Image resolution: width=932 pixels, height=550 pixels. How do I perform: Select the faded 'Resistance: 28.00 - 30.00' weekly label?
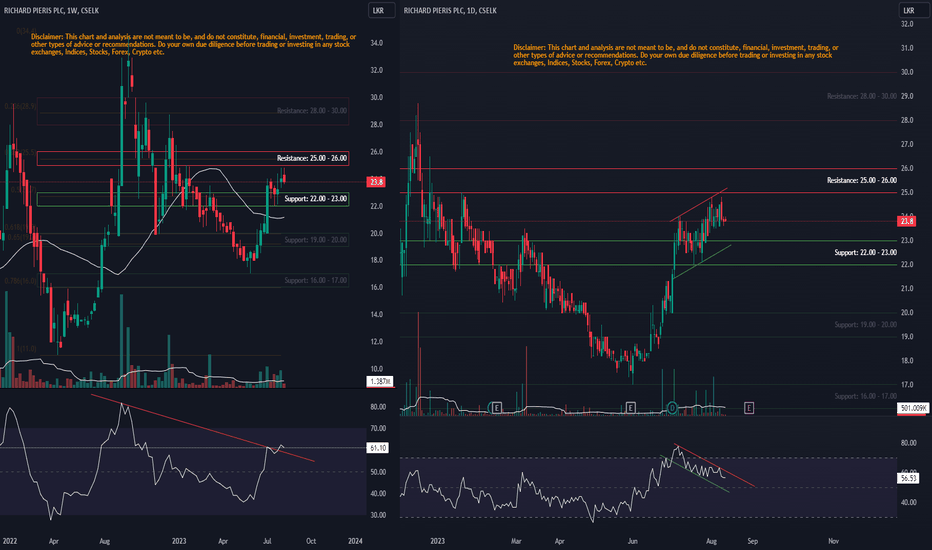point(311,111)
